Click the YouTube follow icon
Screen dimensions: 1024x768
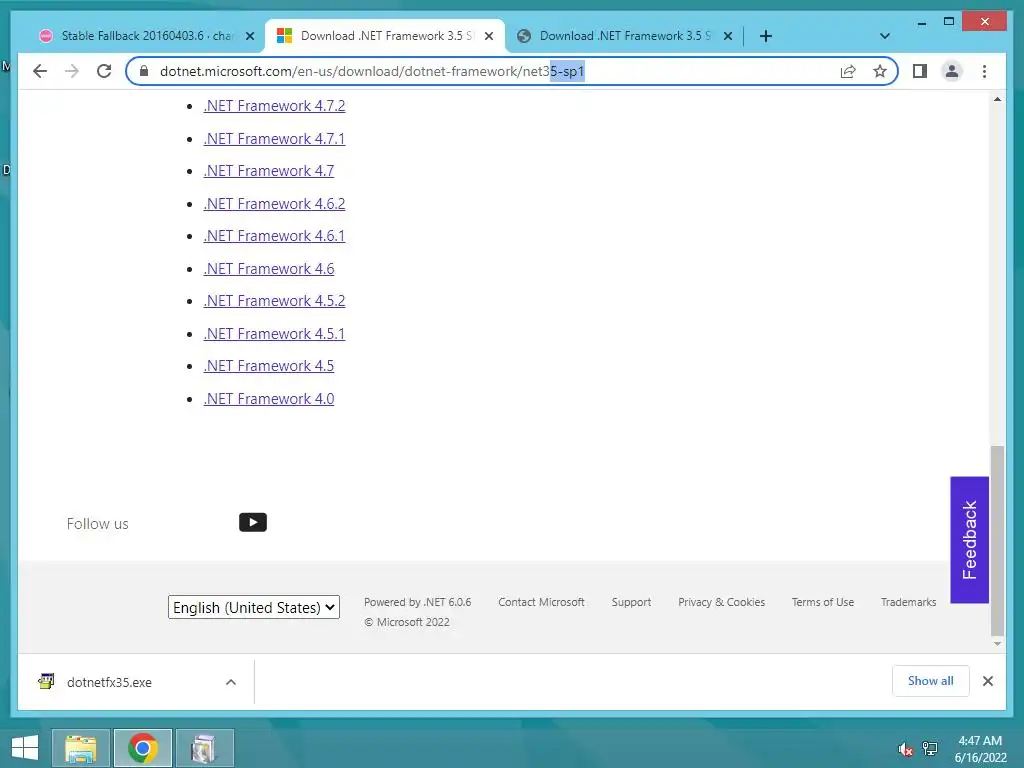click(253, 522)
